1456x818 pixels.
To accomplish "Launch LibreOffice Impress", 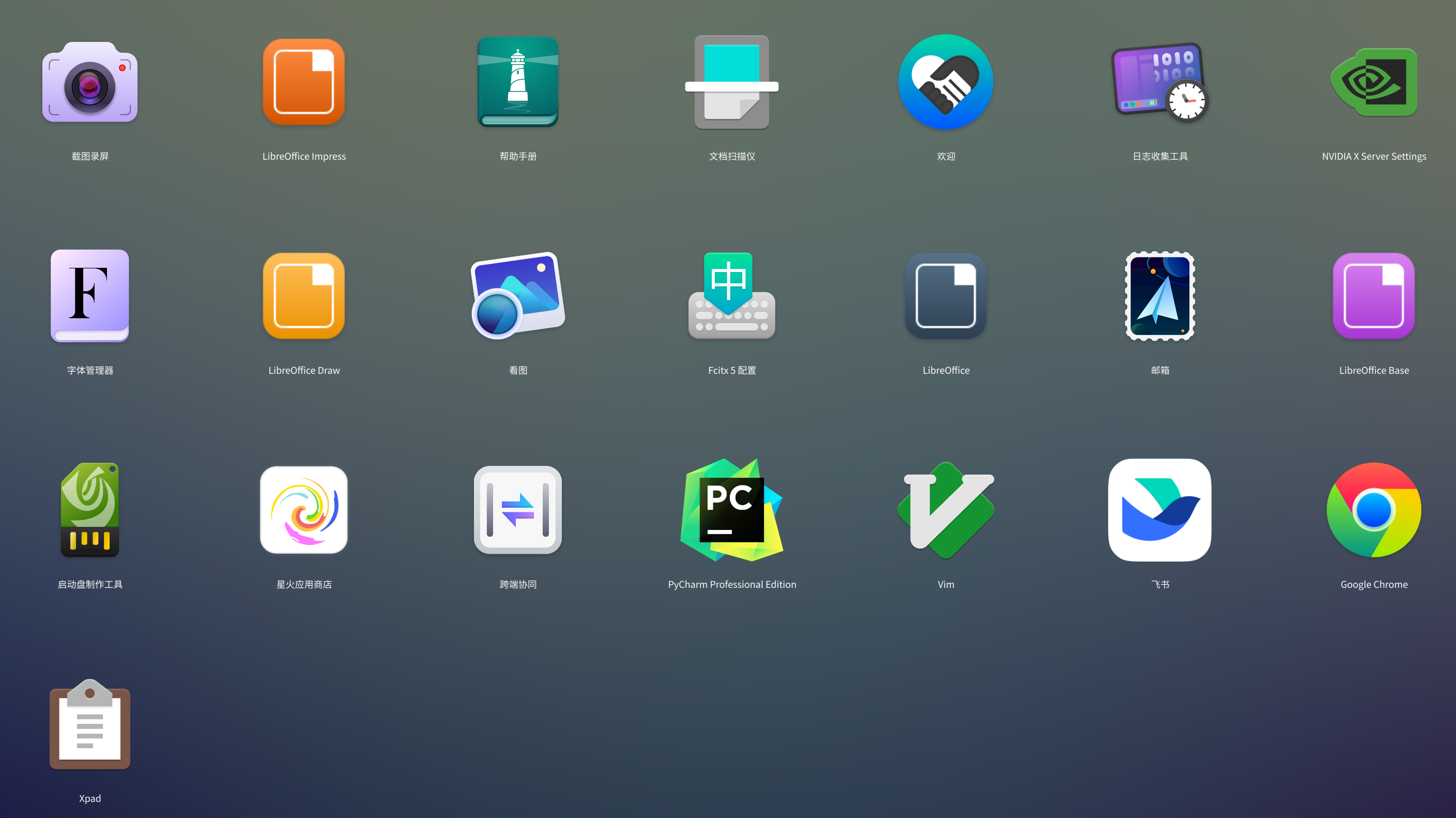I will [304, 83].
